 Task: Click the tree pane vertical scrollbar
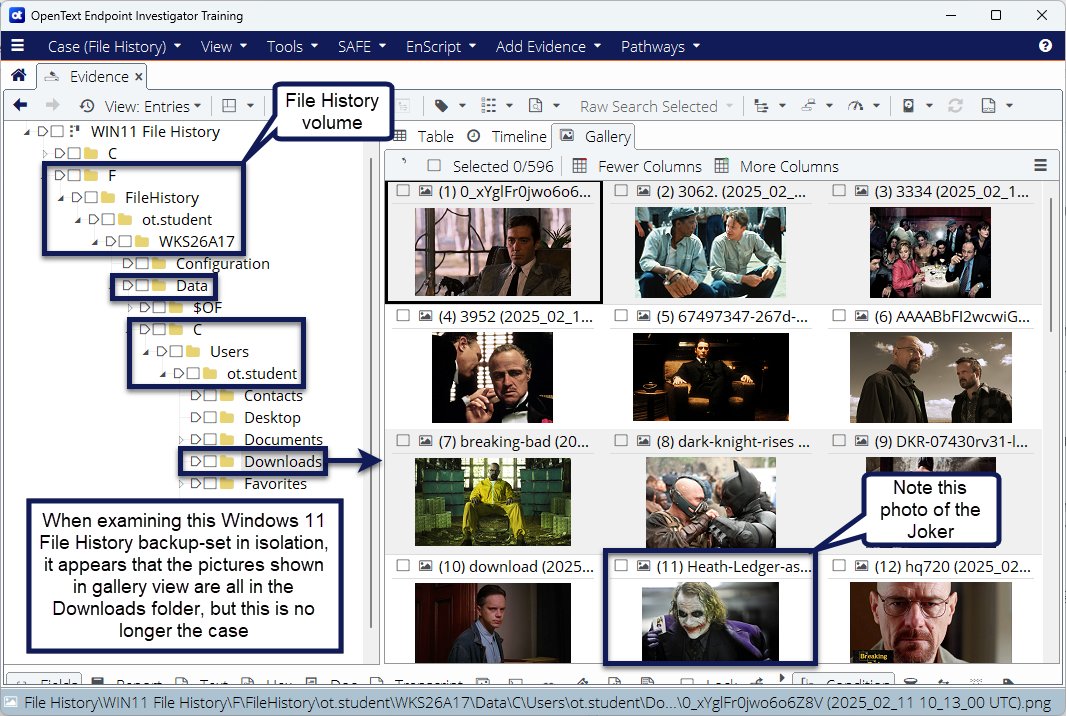coord(371,391)
